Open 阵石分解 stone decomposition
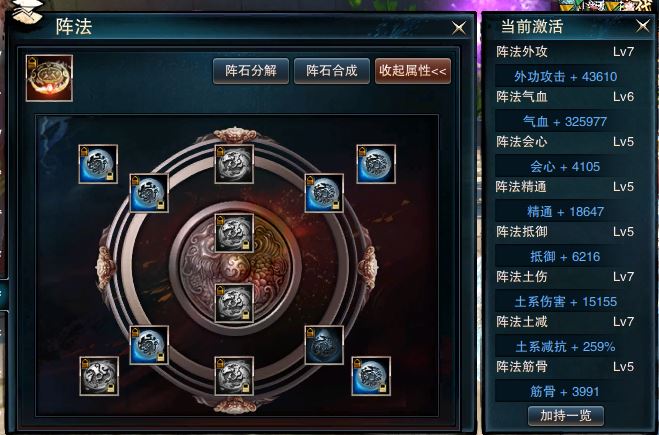 (251, 71)
